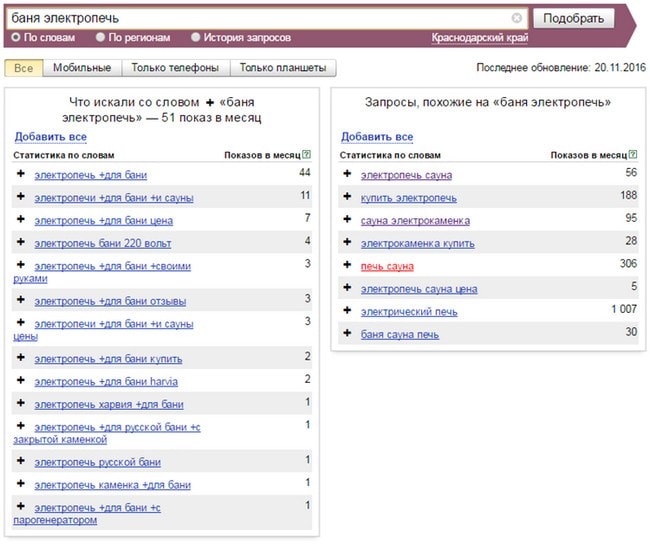The height and width of the screenshot is (551, 650).
Task: Open the 'электрокаменка купить' link
Action: coord(417,243)
